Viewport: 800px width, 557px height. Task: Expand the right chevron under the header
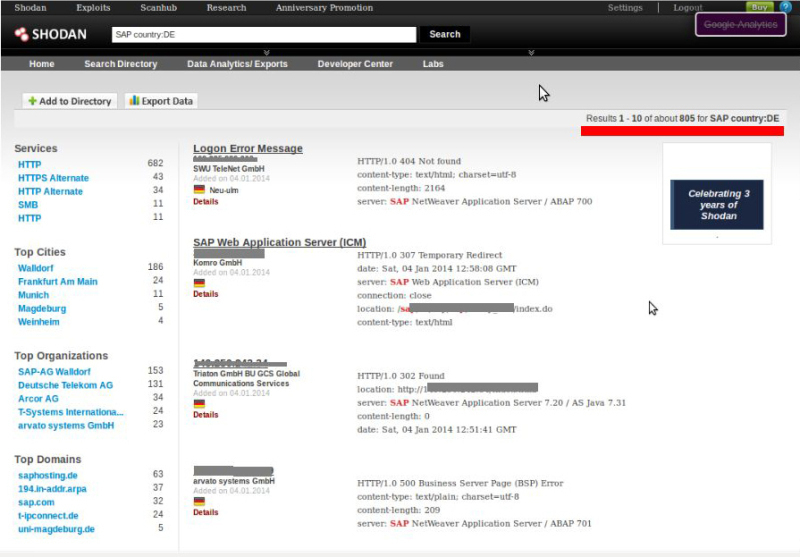tap(531, 53)
